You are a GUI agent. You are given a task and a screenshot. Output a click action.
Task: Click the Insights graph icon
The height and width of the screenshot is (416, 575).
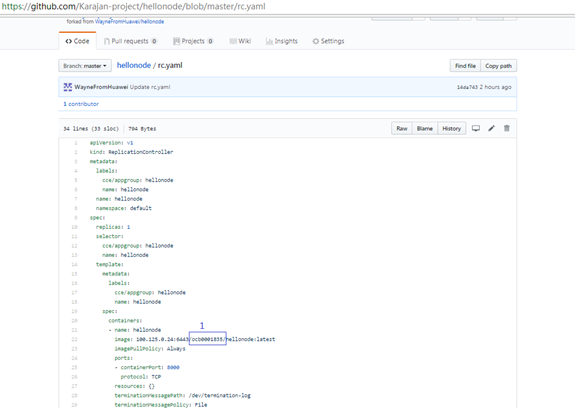click(x=269, y=41)
